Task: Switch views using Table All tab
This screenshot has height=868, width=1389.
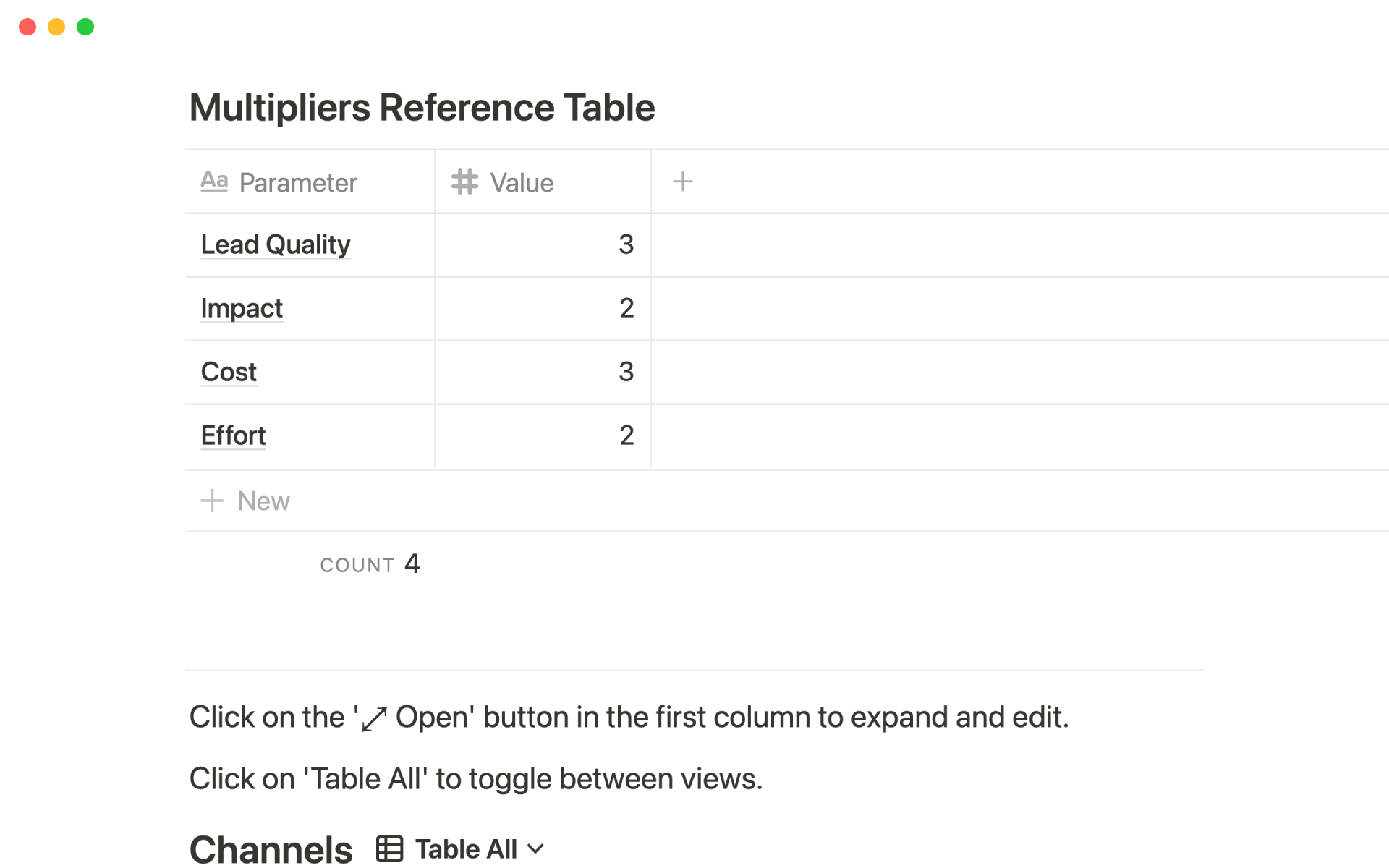Action: click(466, 848)
